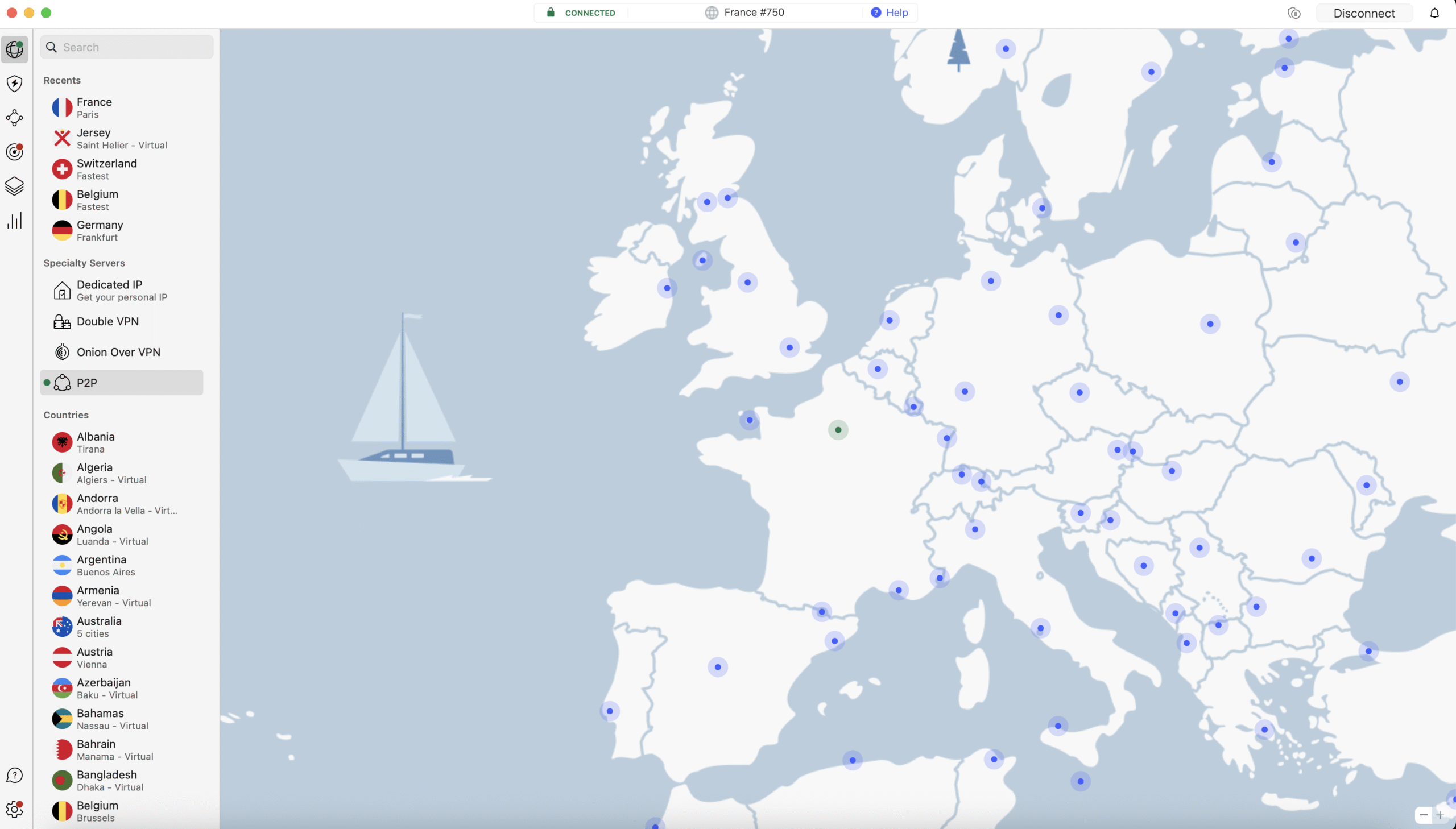Image resolution: width=1456 pixels, height=829 pixels.
Task: Select the Dedicated IP specialty option
Action: [122, 291]
